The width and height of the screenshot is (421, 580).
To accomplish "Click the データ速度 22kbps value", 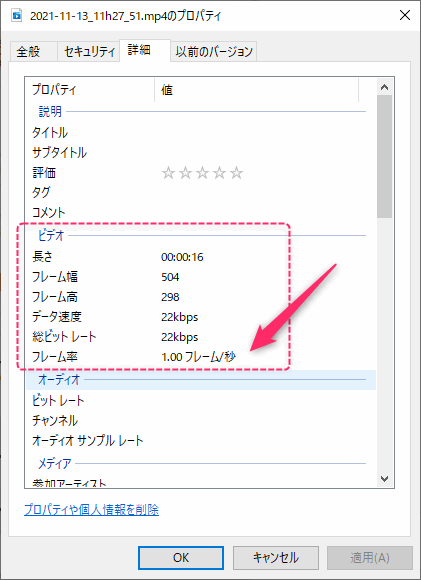I will coord(179,317).
